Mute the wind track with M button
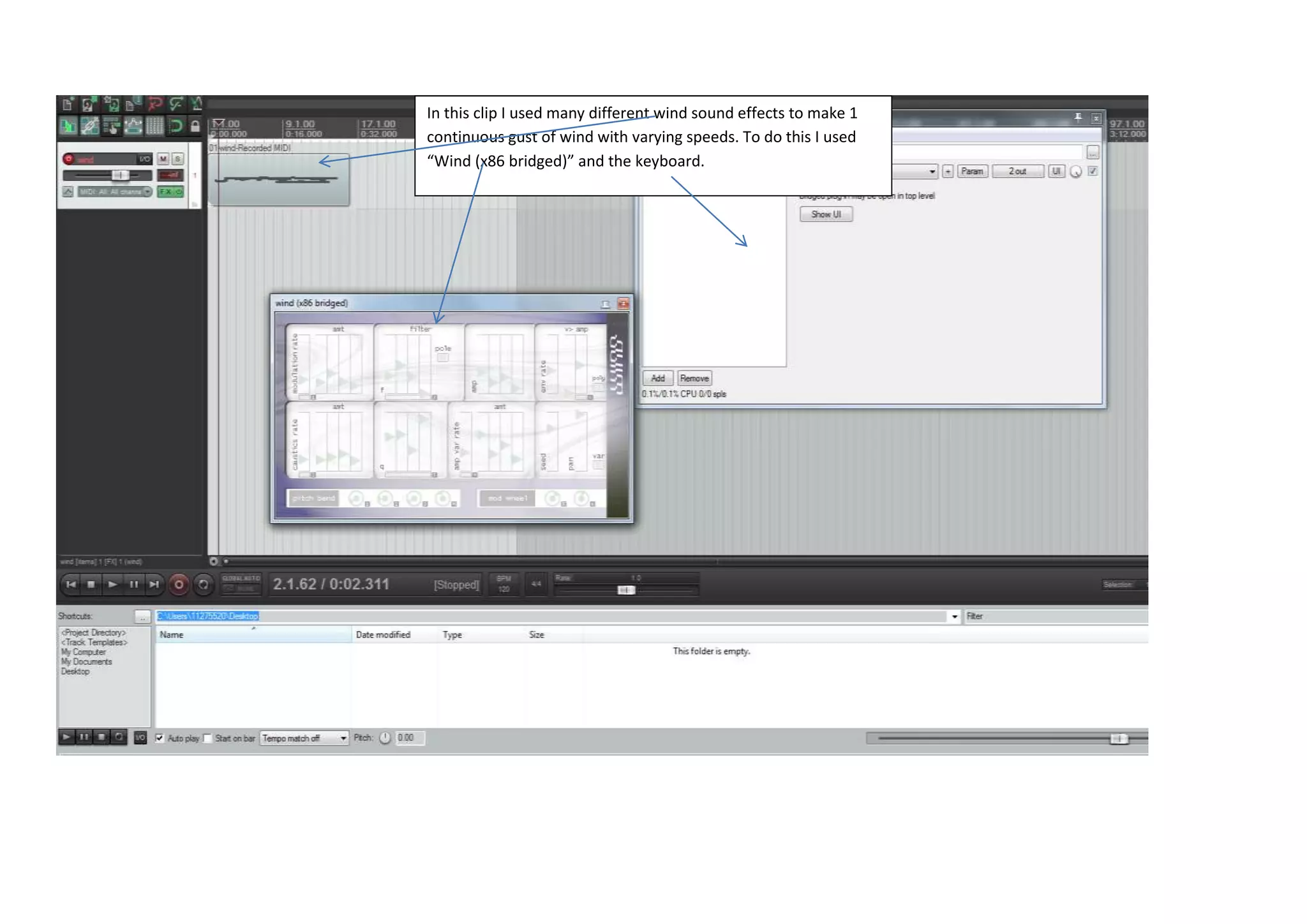The height and width of the screenshot is (924, 1307). (163, 159)
